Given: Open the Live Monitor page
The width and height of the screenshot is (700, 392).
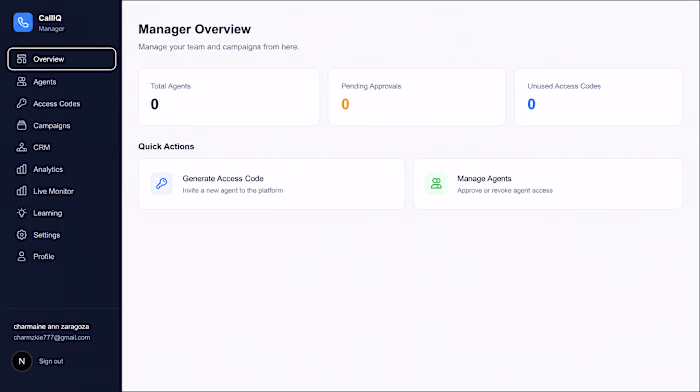Looking at the screenshot, I should [x=62, y=191].
